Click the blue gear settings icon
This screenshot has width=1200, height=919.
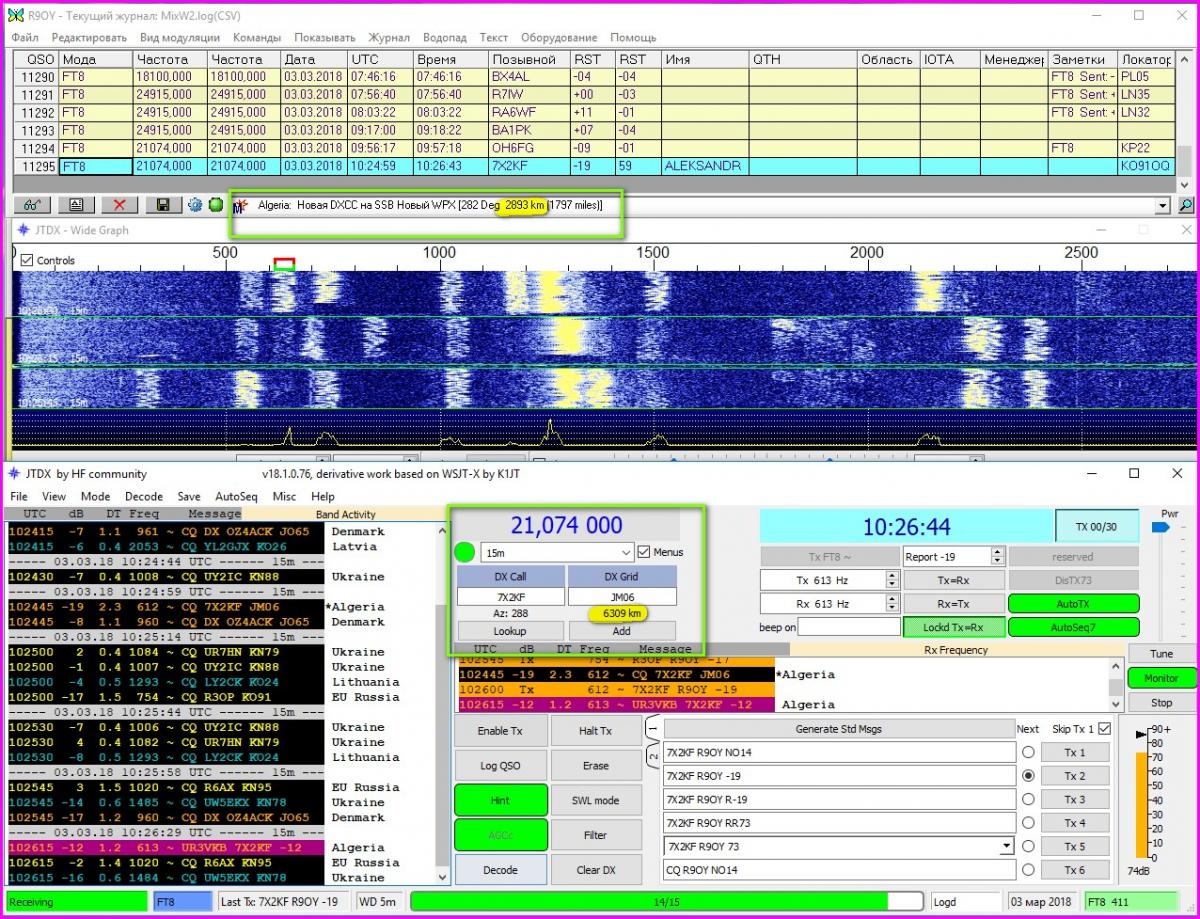coord(196,205)
